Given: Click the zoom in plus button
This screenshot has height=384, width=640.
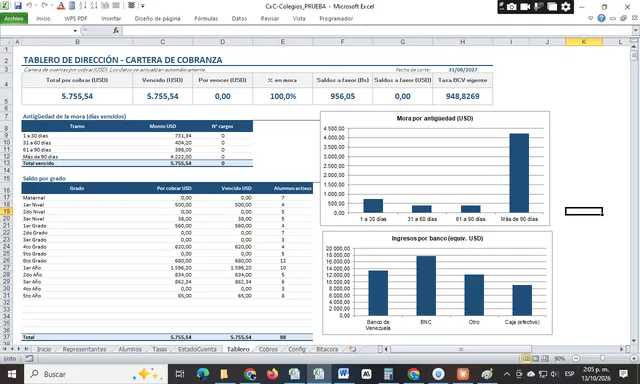Looking at the screenshot, I should pyautogui.click(x=634, y=358).
